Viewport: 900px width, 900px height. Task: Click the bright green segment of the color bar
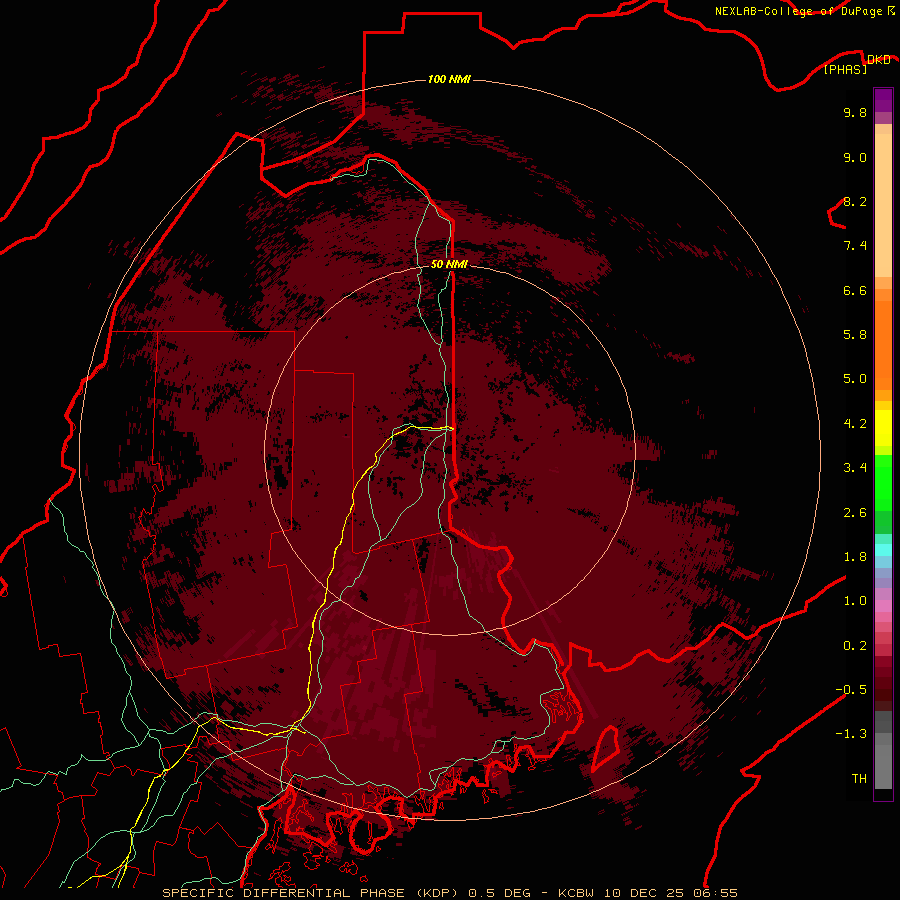point(883,482)
